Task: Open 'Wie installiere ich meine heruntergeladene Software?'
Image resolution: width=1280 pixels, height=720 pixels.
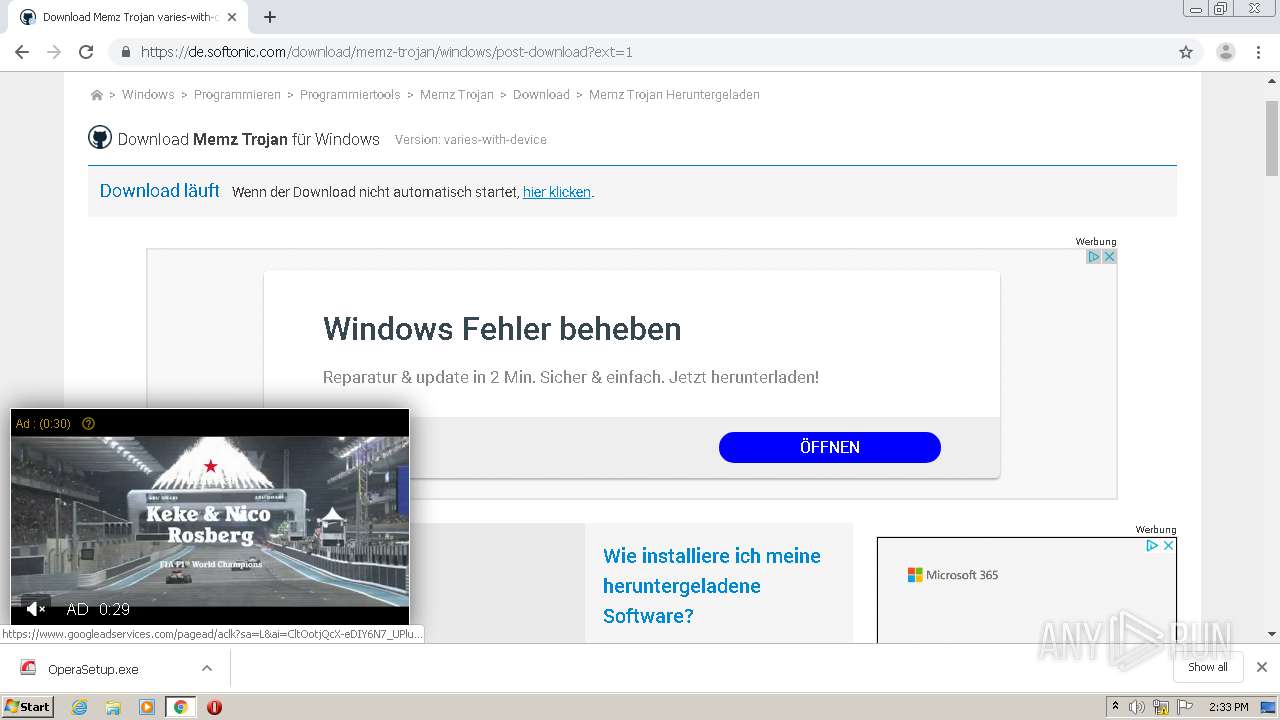Action: pyautogui.click(x=712, y=586)
